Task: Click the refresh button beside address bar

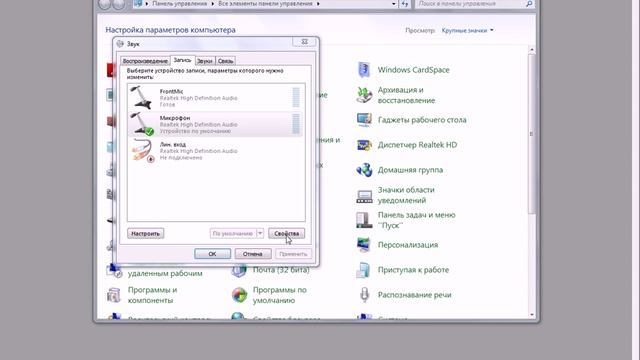Action: pos(404,4)
